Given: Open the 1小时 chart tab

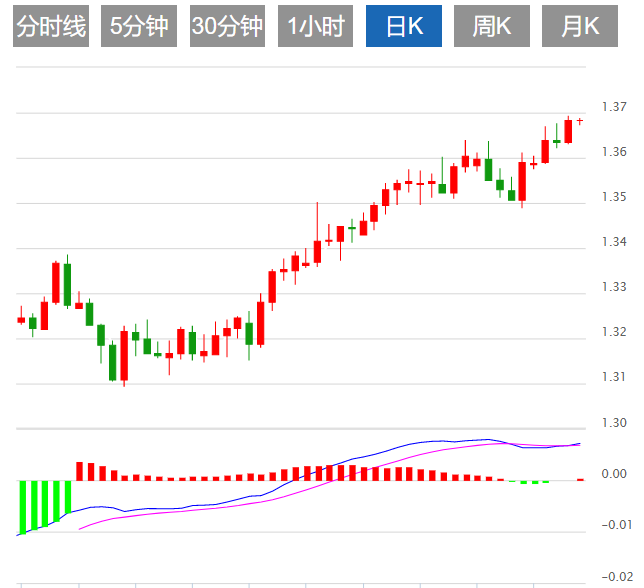Looking at the screenshot, I should pyautogui.click(x=315, y=26).
